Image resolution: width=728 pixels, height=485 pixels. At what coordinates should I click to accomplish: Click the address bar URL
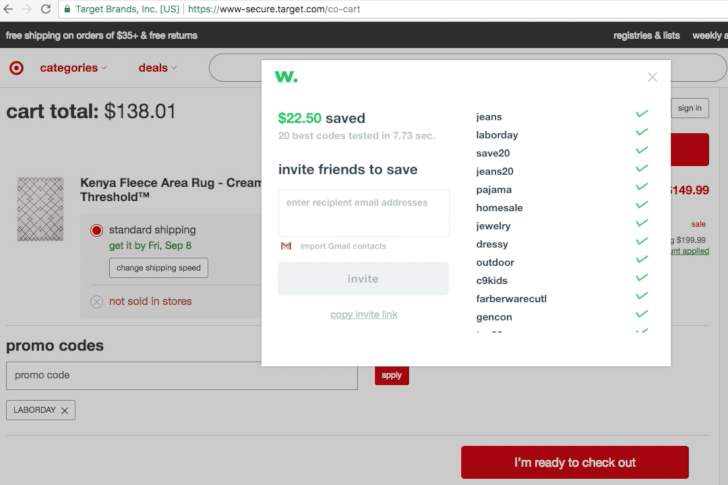pos(274,9)
